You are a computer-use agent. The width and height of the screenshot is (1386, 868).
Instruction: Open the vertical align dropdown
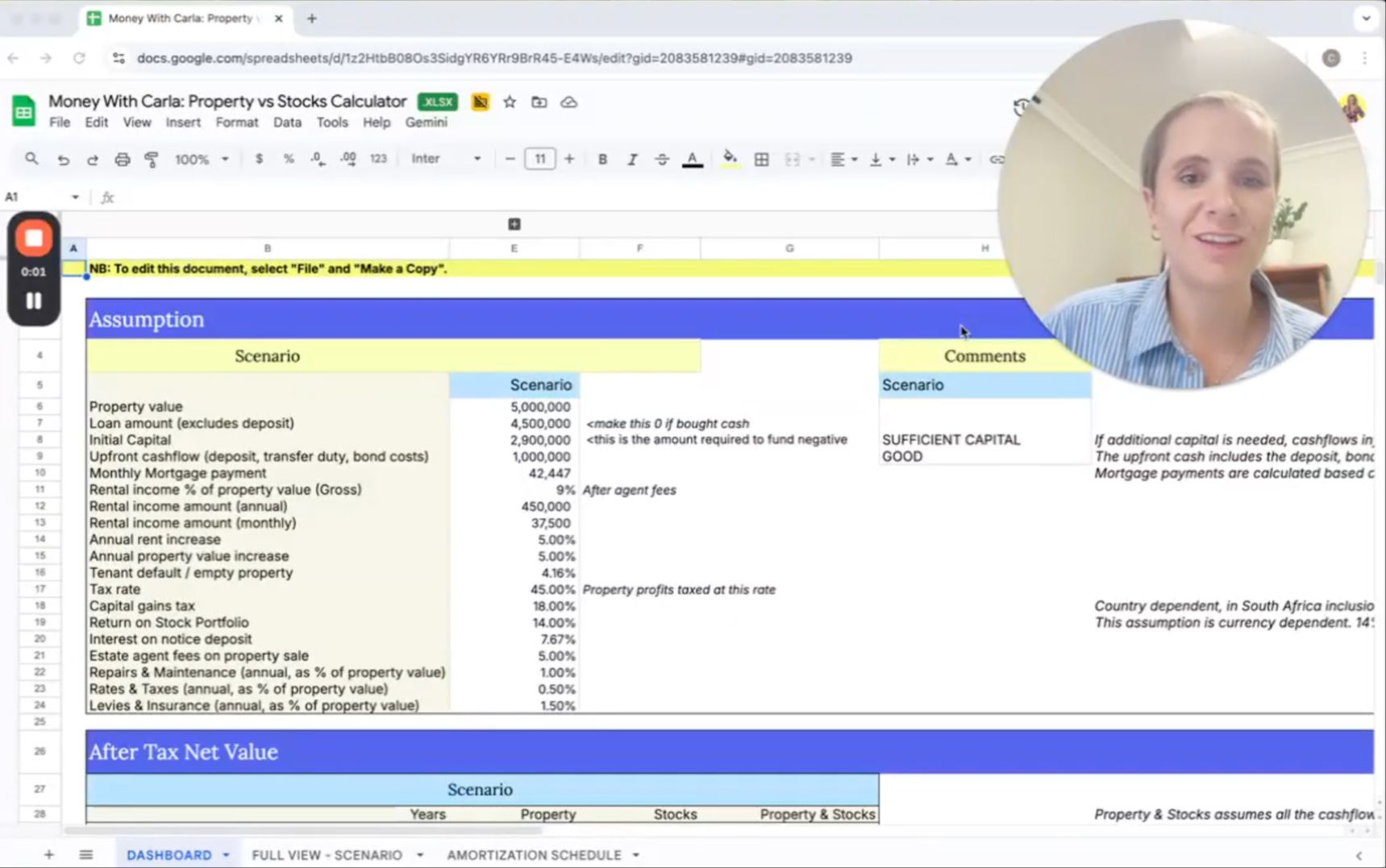881,160
